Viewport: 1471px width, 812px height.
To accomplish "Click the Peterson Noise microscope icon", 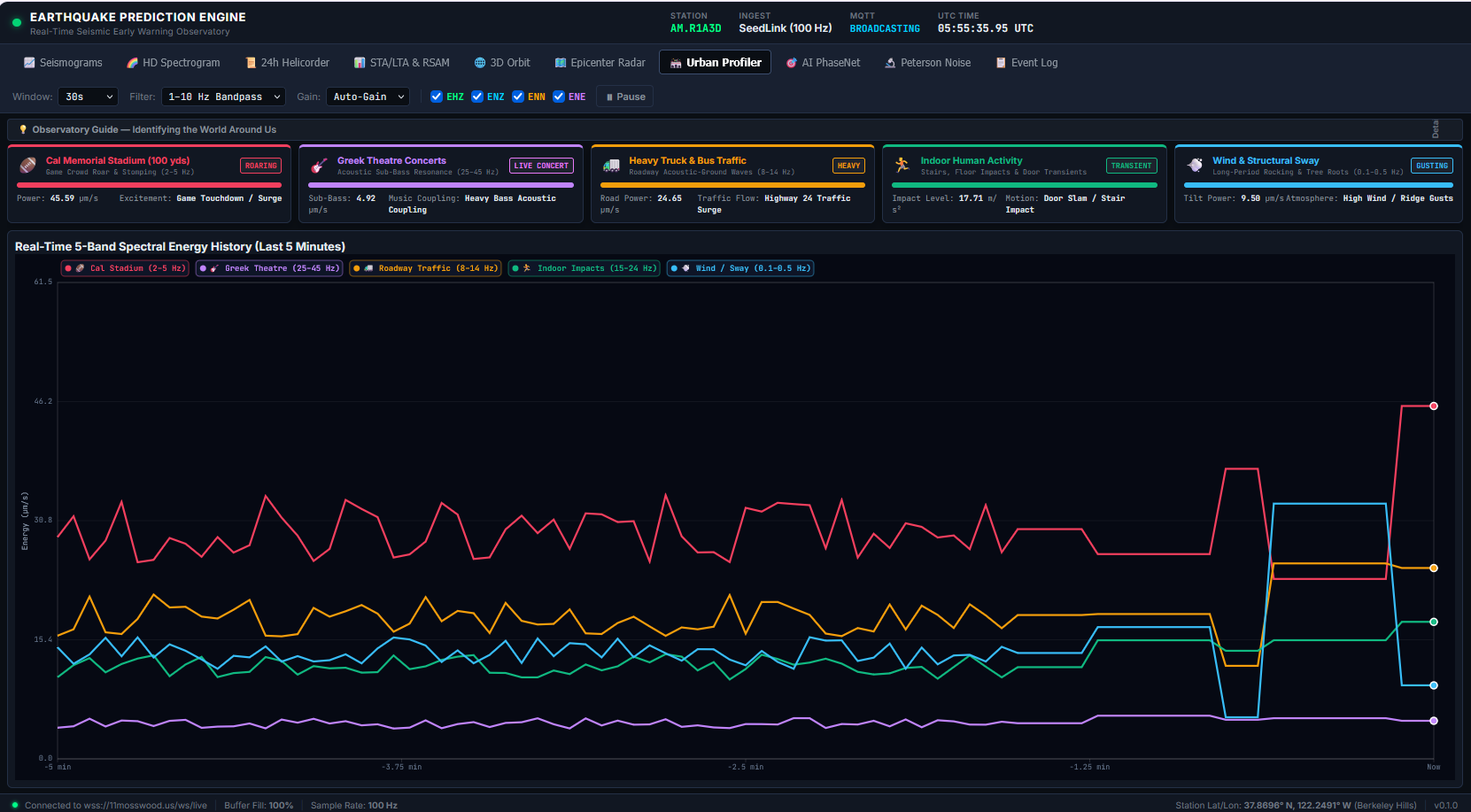I will pyautogui.click(x=890, y=63).
